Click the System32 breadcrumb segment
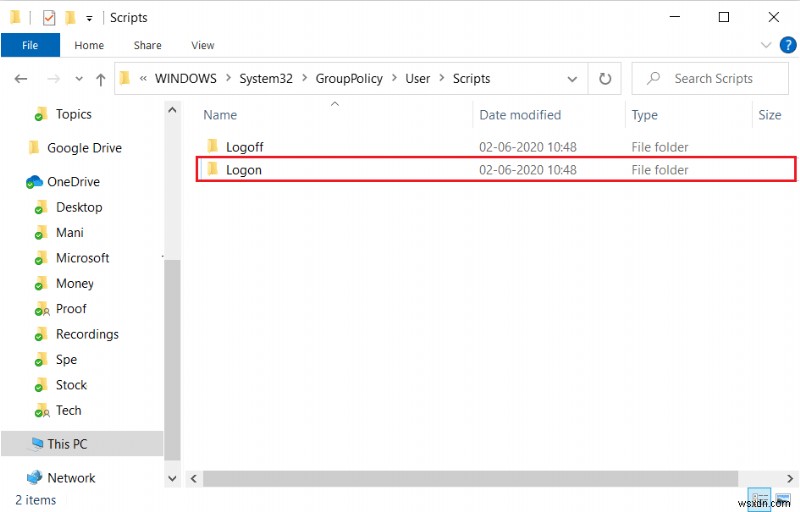The image size is (800, 512). click(x=266, y=79)
